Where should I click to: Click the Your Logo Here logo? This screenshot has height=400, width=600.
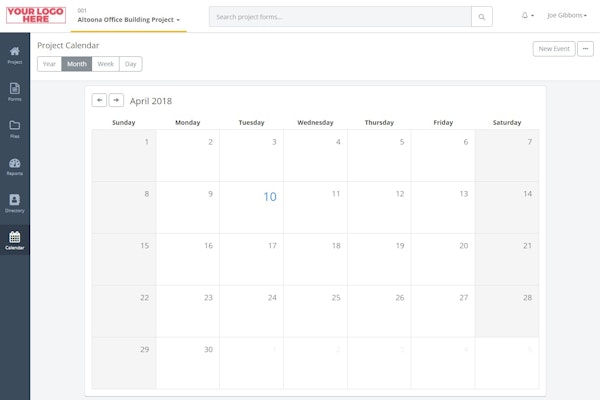pyautogui.click(x=35, y=14)
